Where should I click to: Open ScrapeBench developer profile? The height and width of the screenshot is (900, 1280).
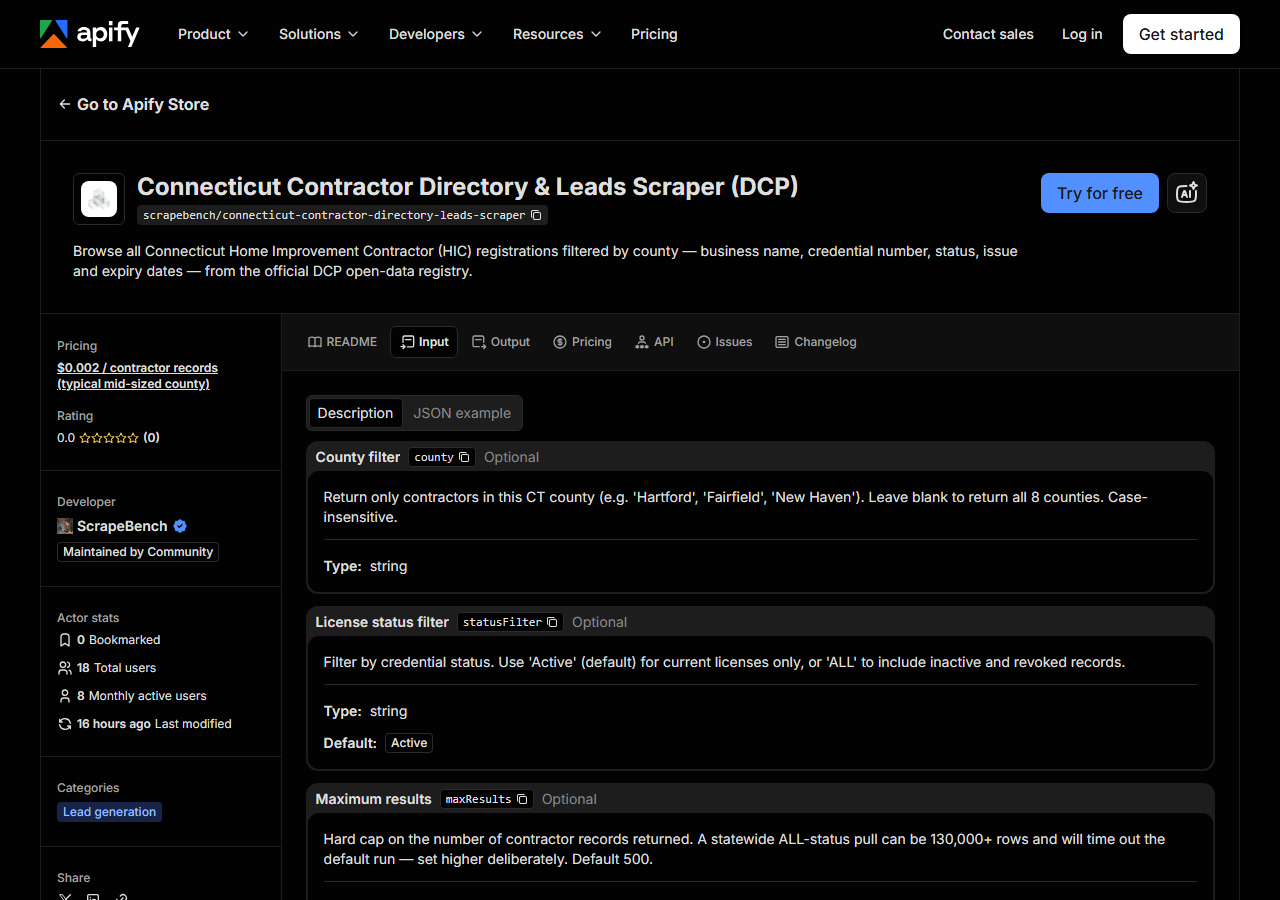(122, 526)
